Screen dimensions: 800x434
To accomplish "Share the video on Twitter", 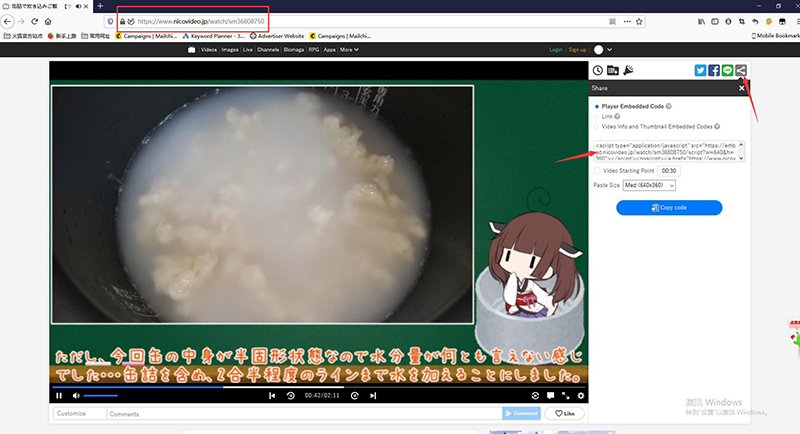I will click(x=701, y=70).
